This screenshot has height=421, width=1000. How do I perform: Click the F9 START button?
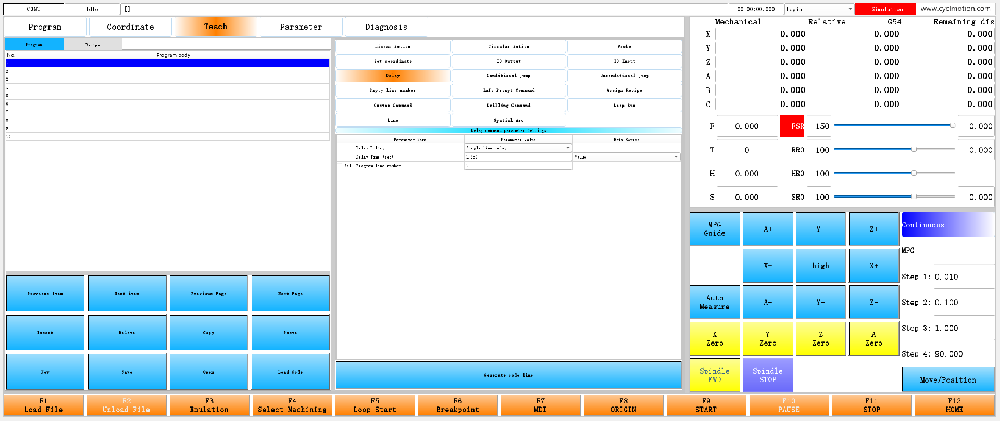click(x=707, y=405)
